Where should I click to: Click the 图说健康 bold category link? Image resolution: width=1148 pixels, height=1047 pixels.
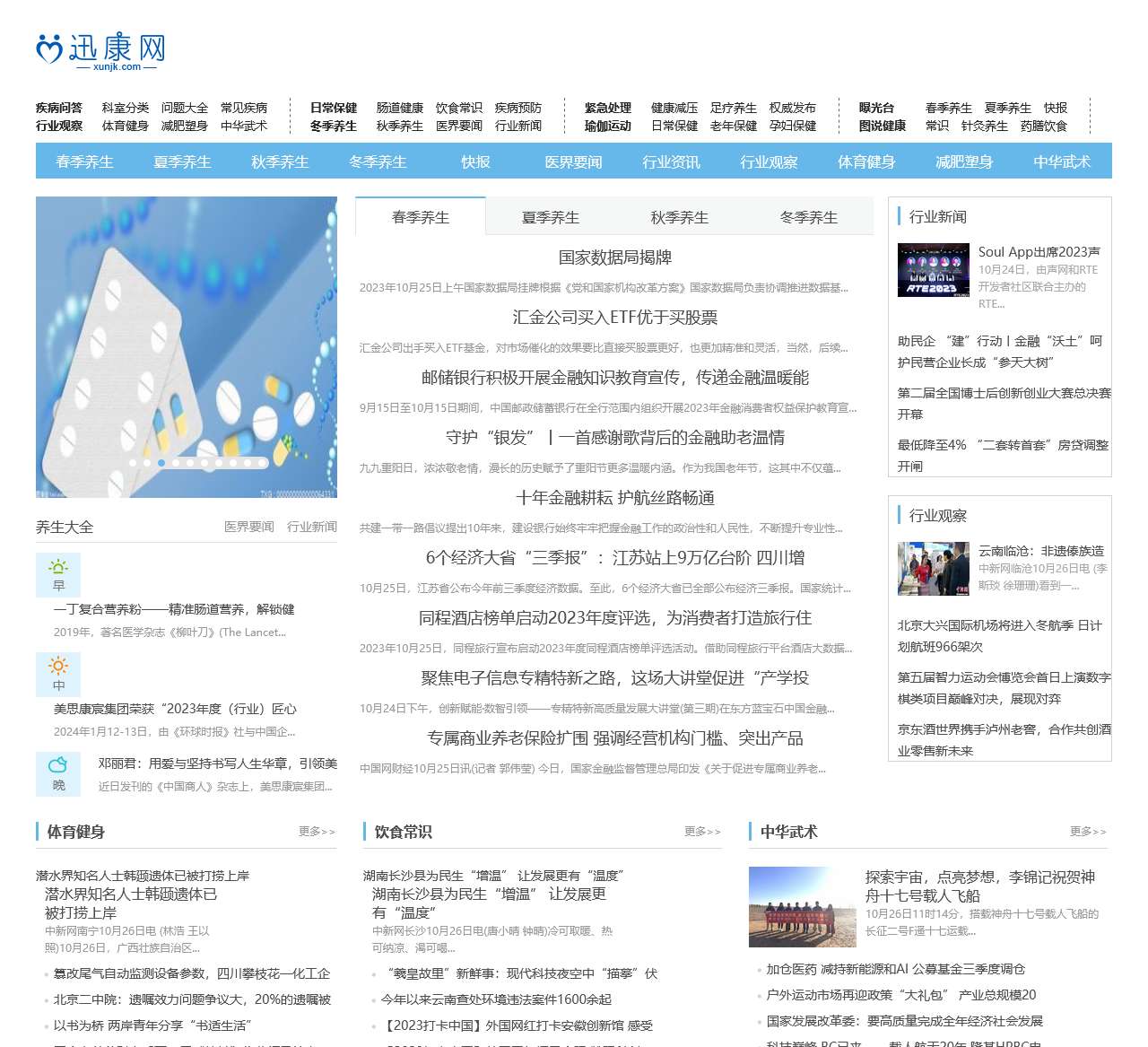coord(883,126)
